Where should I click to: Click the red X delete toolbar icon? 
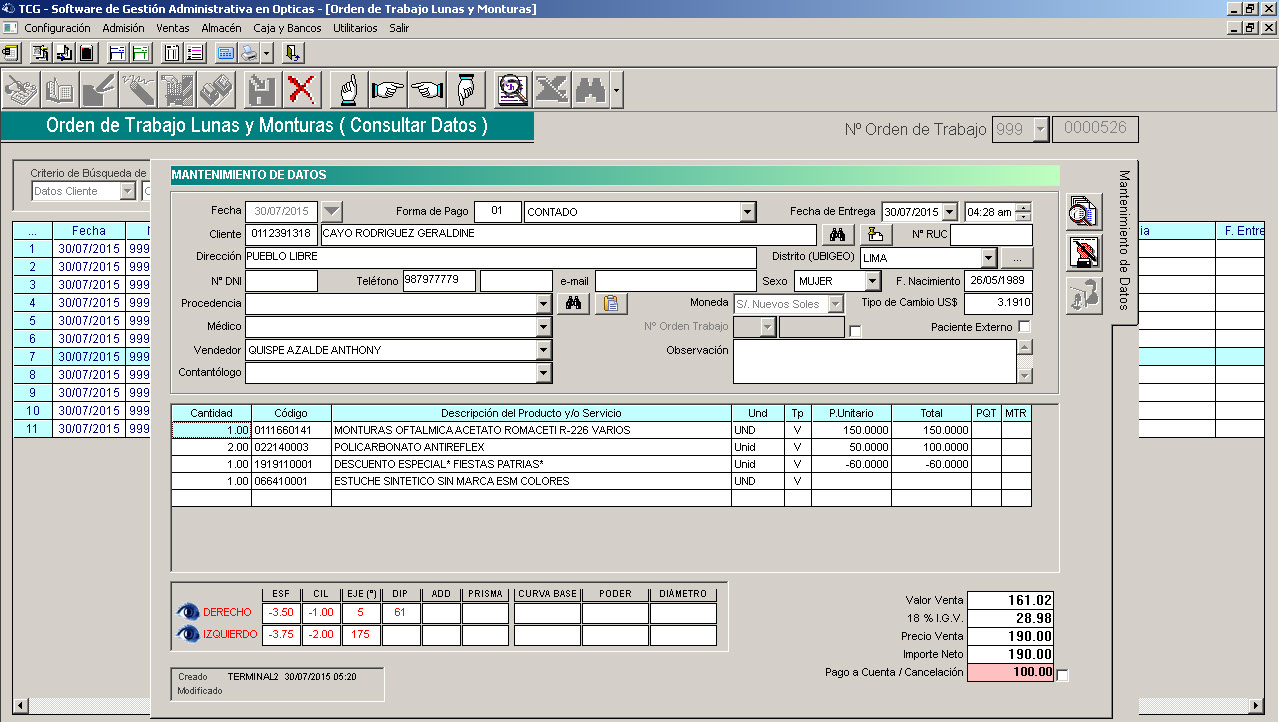tap(300, 90)
